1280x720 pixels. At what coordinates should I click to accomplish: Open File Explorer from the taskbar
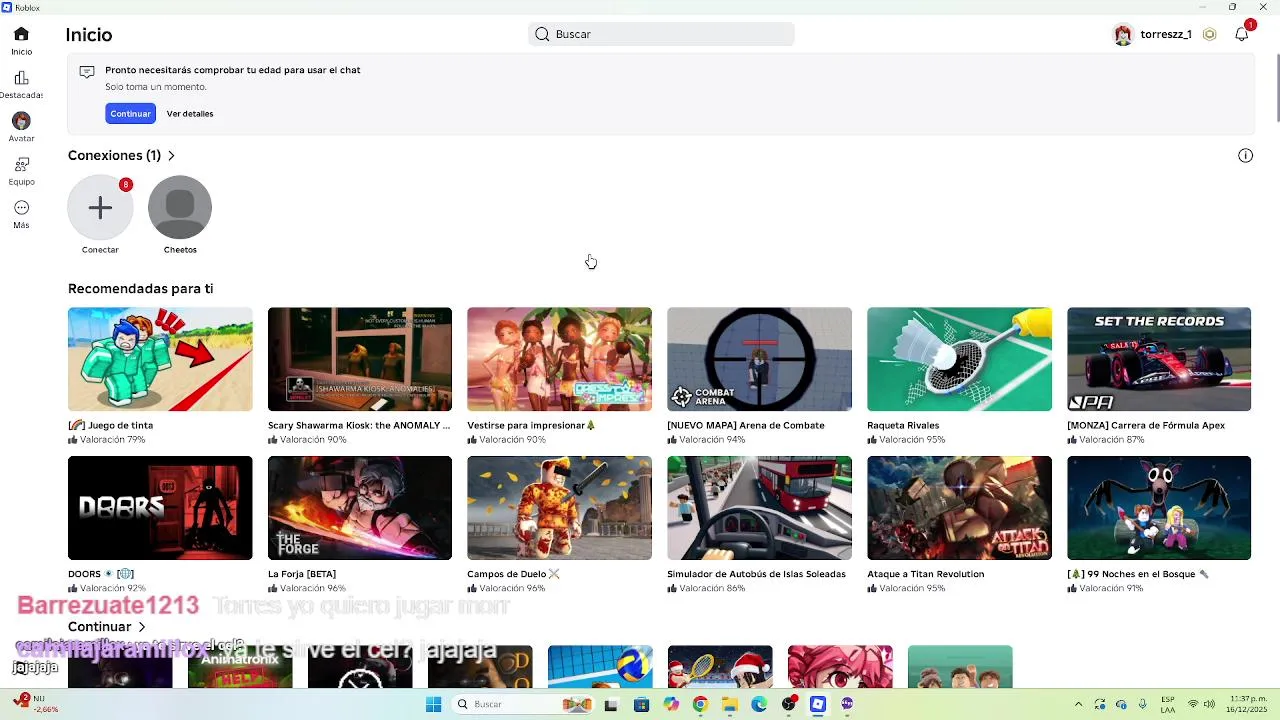[730, 704]
